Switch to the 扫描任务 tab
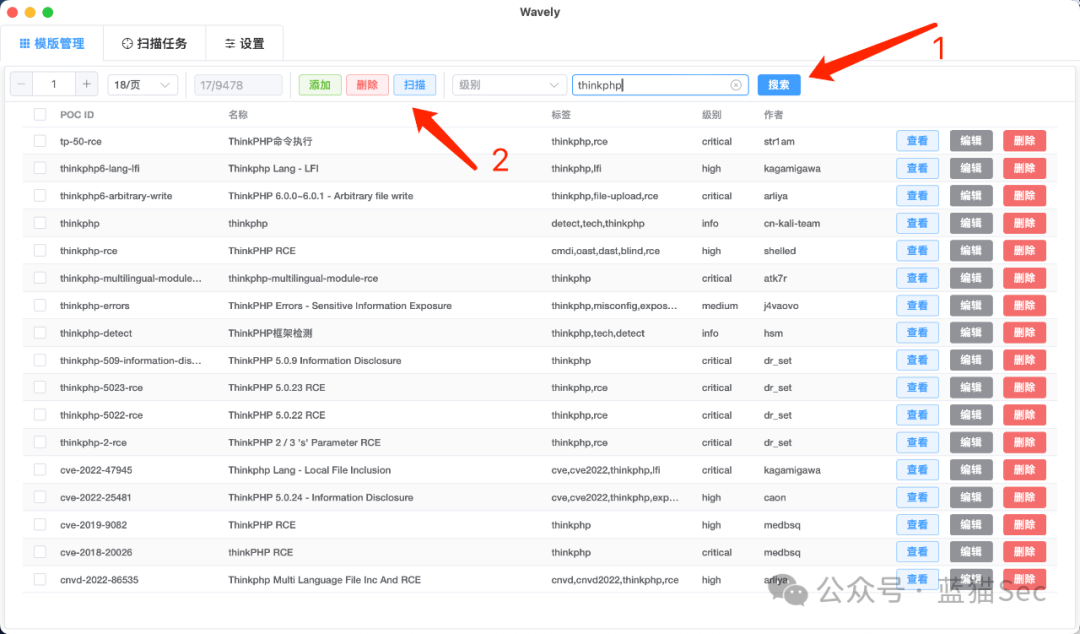 tap(154, 43)
